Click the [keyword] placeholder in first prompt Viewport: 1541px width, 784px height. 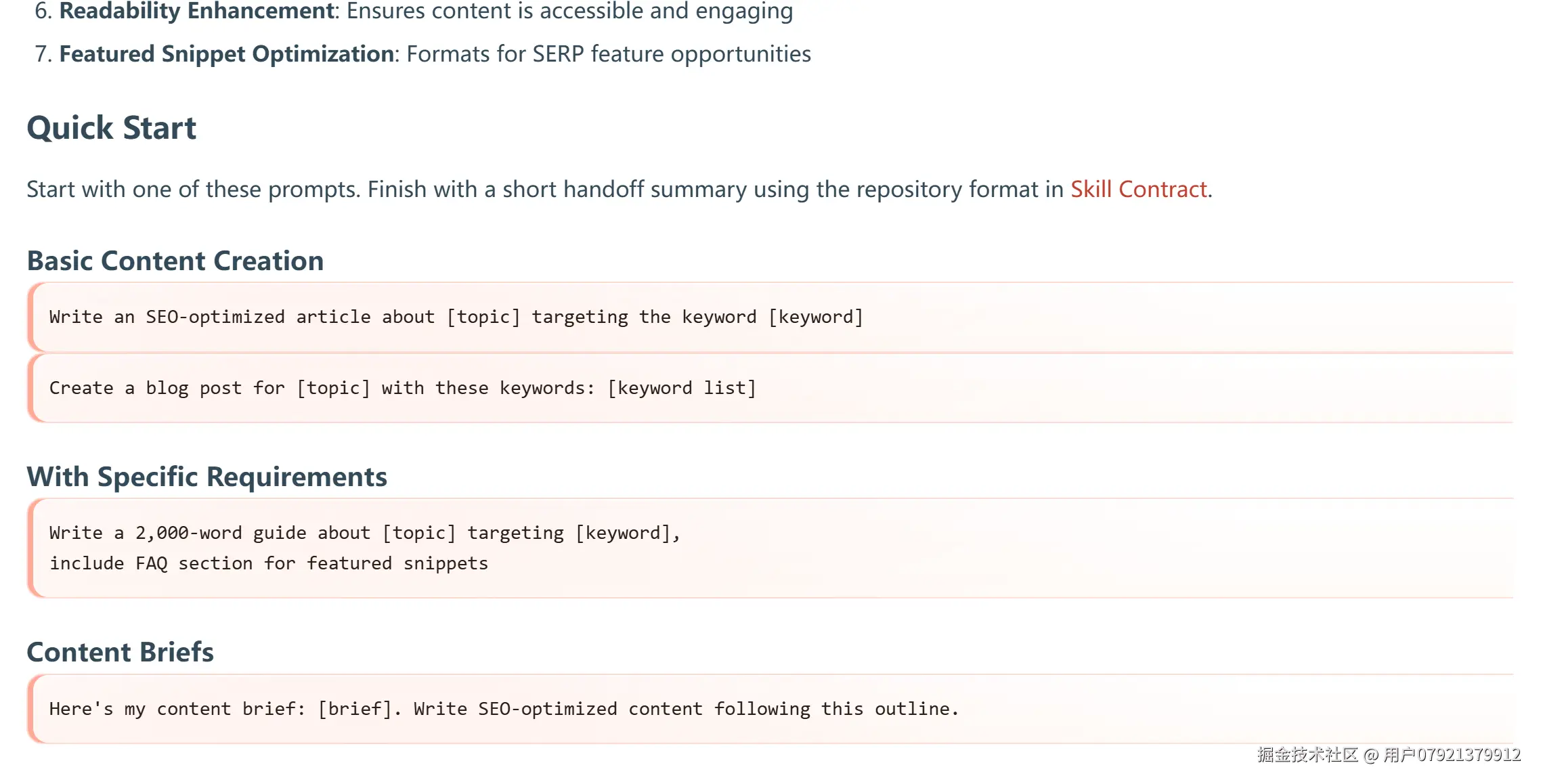pos(816,317)
